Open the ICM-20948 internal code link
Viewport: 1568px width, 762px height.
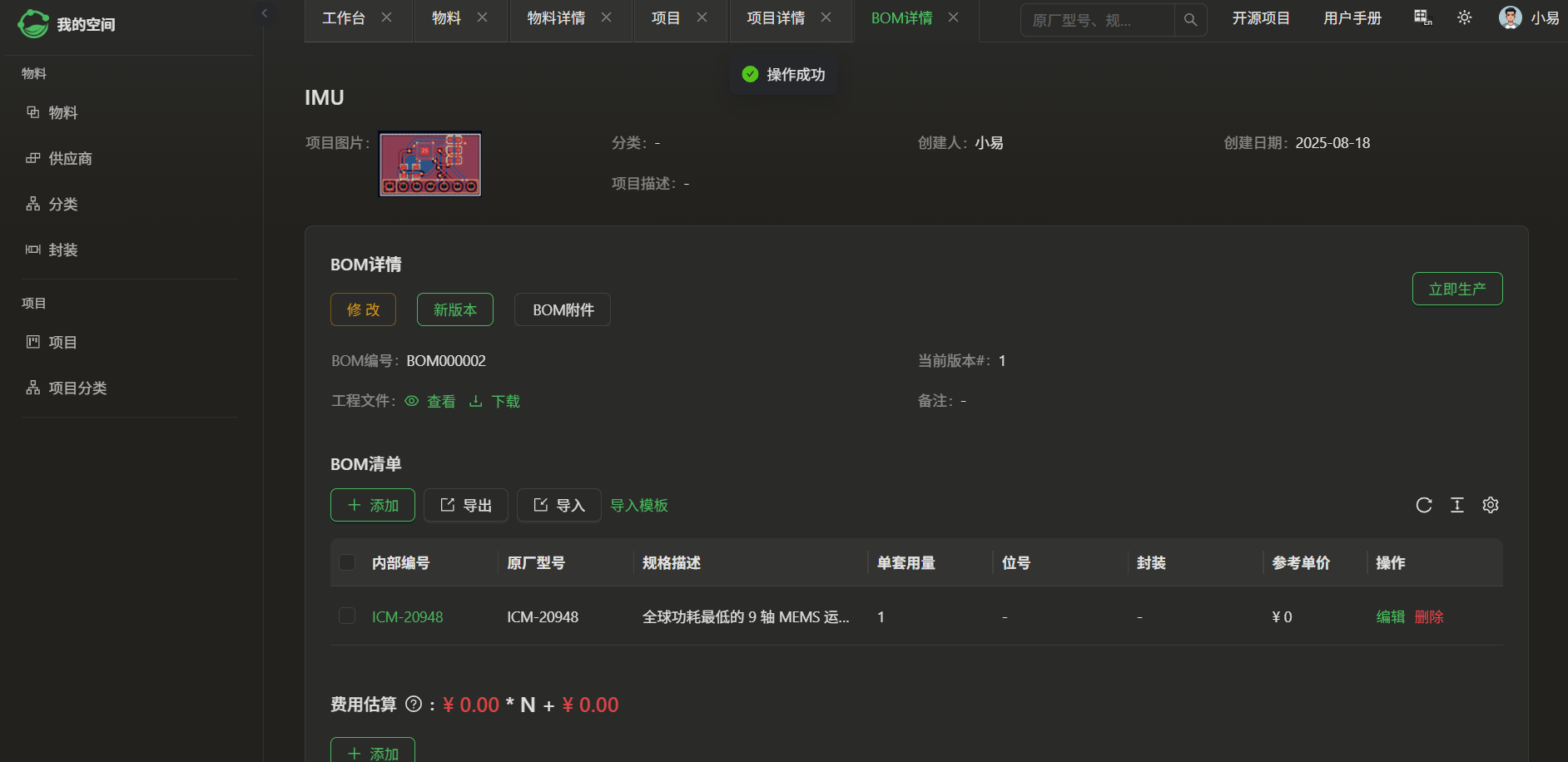tap(407, 616)
